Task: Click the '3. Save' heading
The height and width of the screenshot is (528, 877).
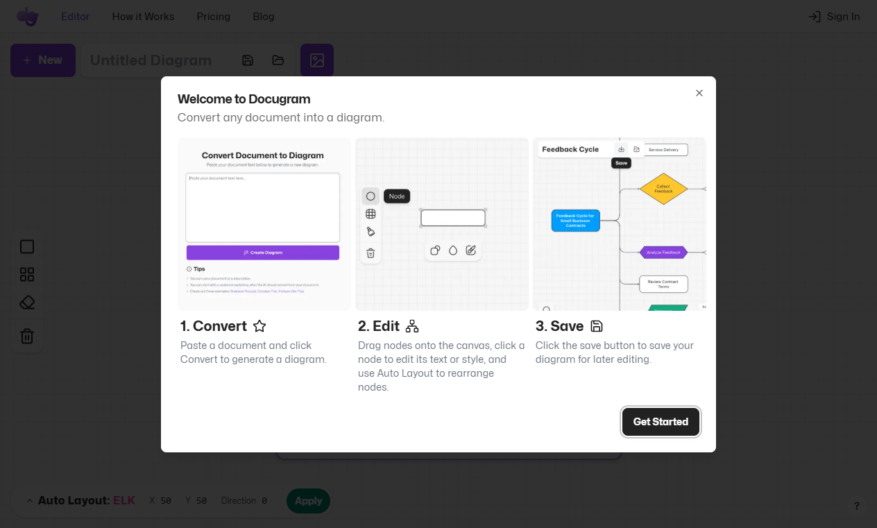Action: click(559, 326)
